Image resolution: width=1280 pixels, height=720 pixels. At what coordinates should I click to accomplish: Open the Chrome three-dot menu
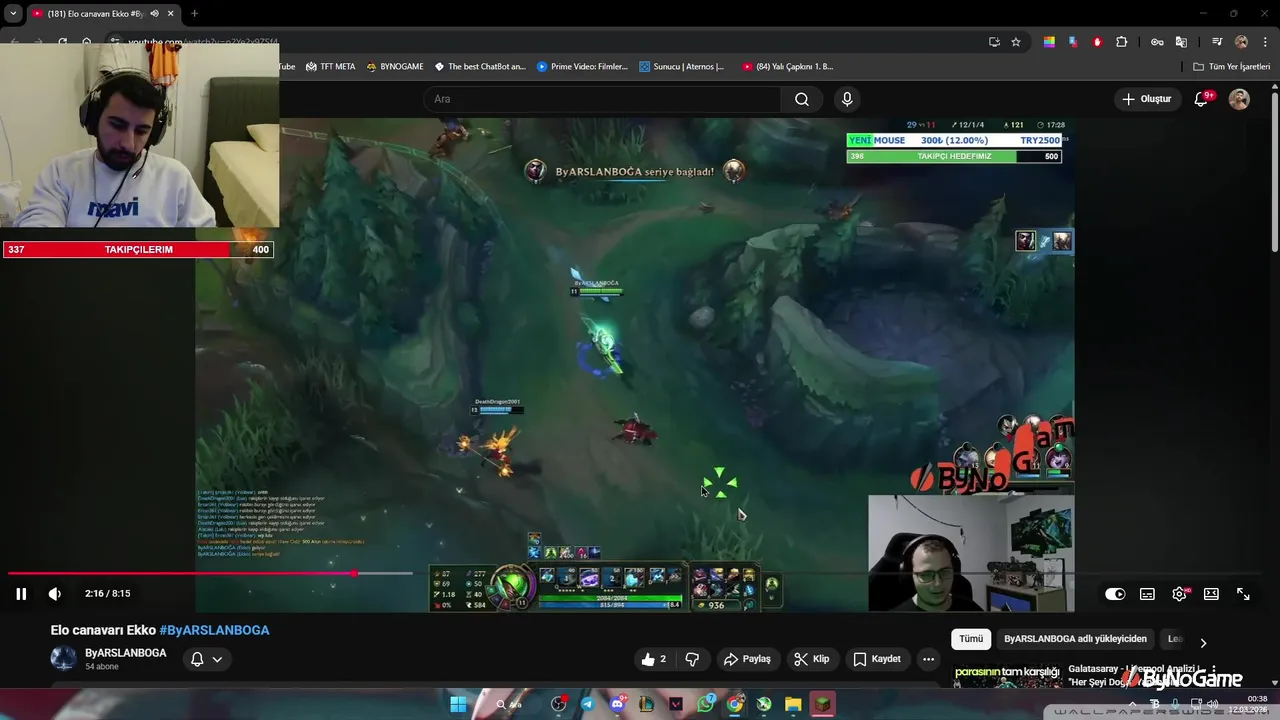(1263, 42)
